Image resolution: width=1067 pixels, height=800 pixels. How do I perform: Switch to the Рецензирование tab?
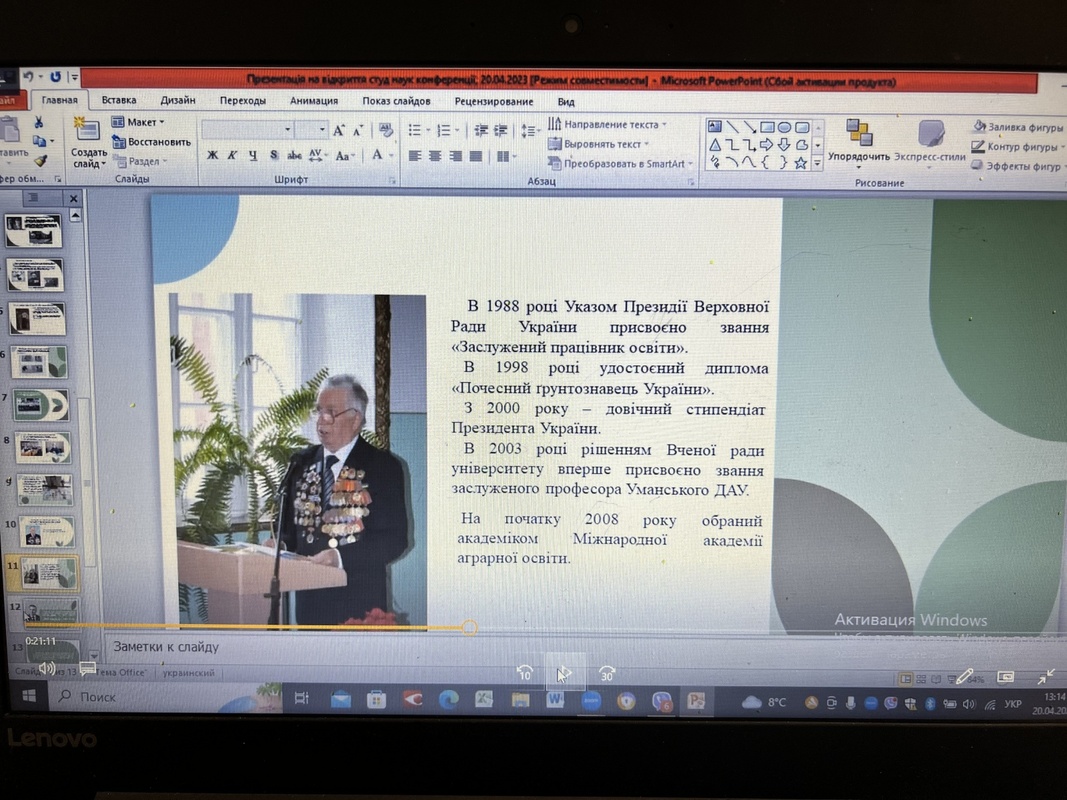click(494, 101)
